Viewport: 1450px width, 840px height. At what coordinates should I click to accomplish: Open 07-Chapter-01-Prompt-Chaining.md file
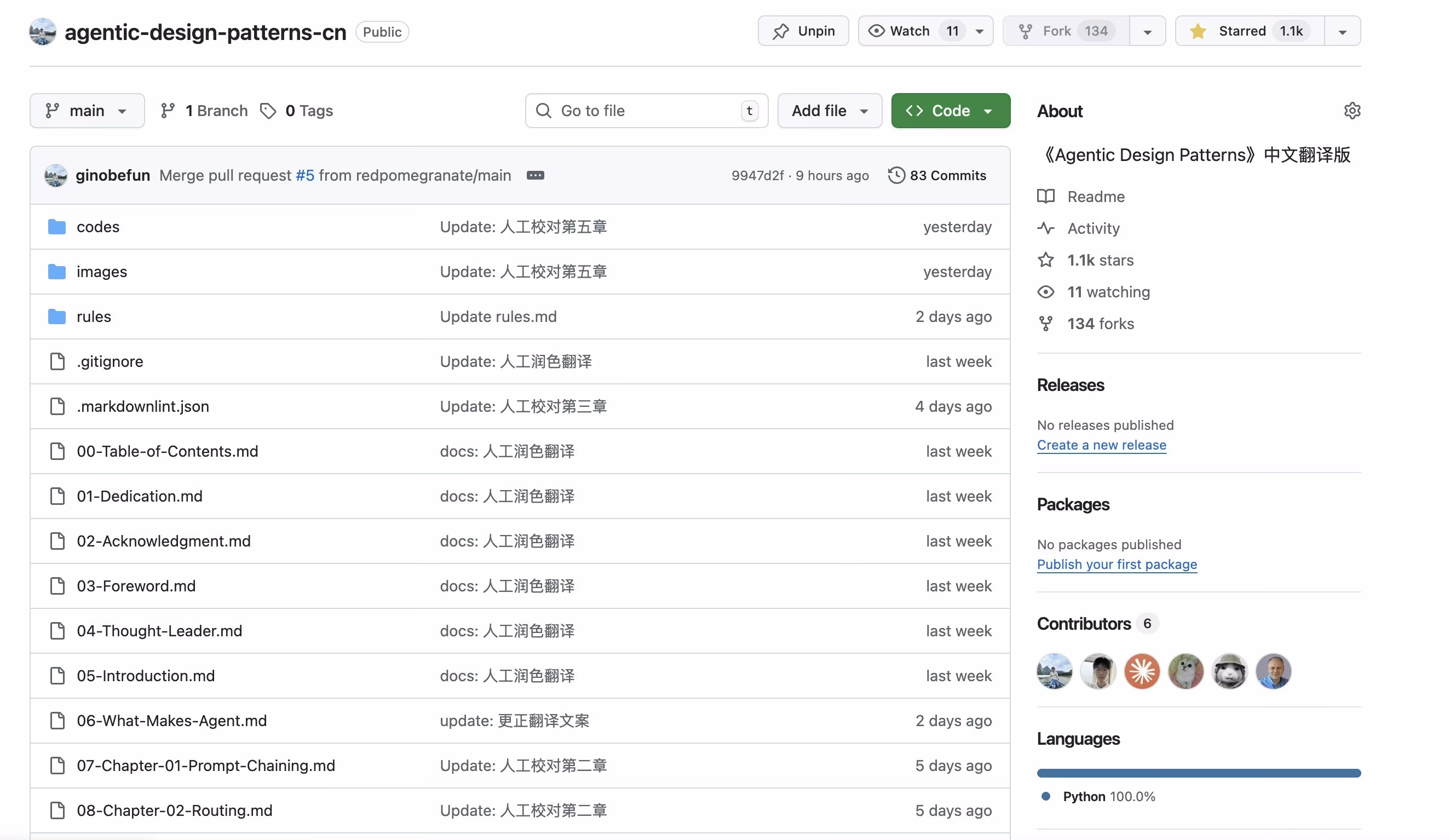tap(205, 766)
